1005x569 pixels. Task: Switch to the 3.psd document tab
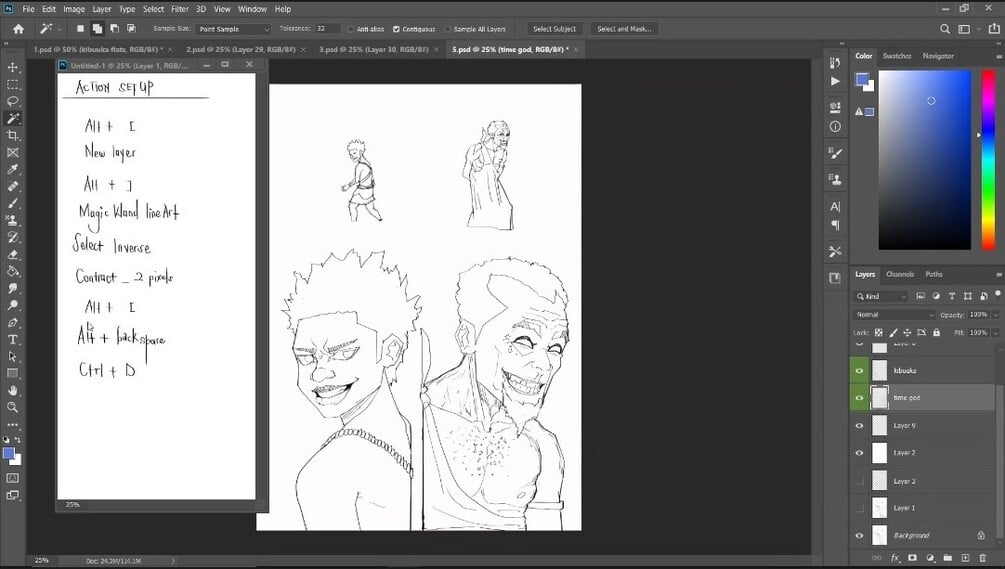373,49
